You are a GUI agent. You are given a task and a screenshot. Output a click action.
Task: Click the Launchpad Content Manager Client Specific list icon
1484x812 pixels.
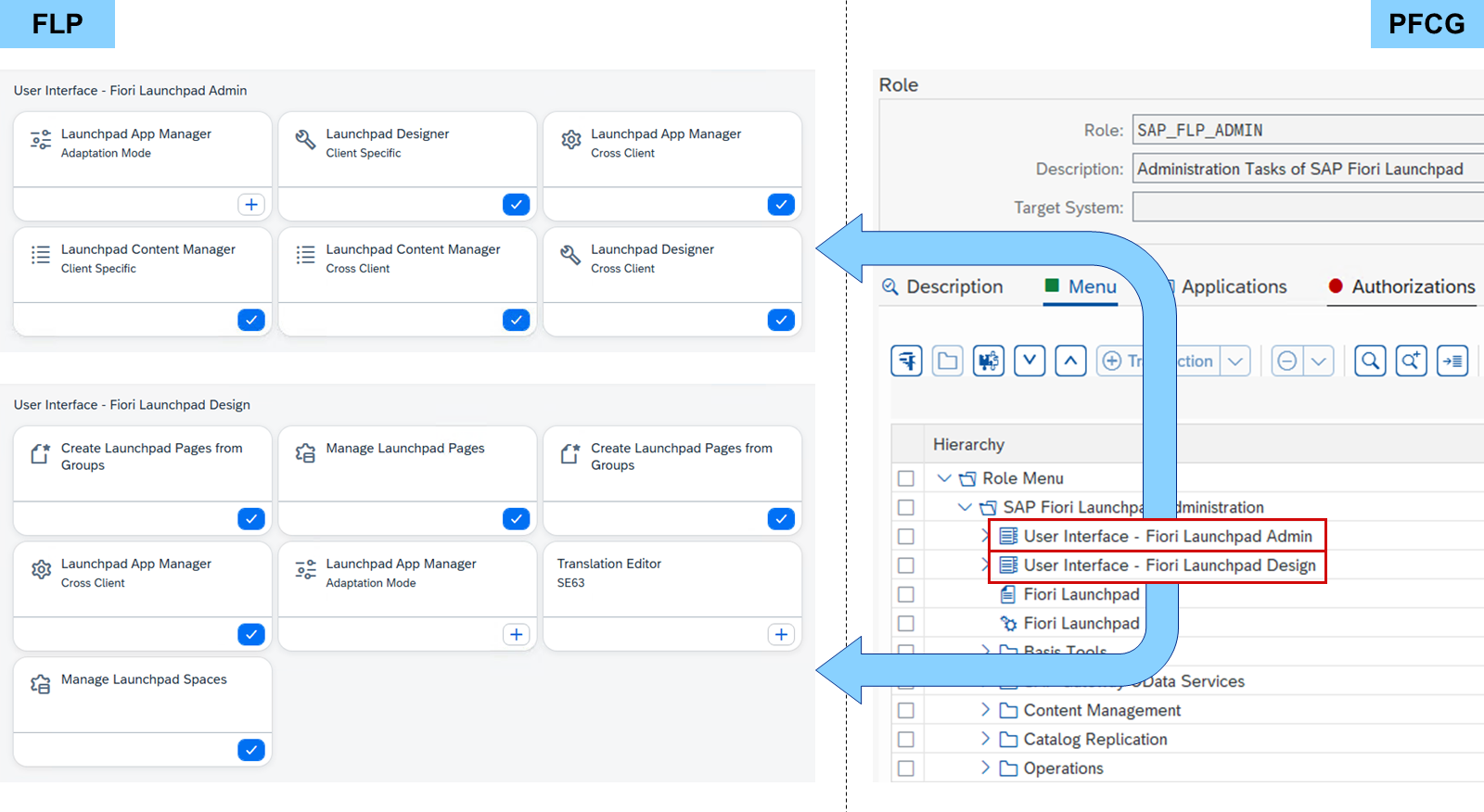click(x=41, y=255)
